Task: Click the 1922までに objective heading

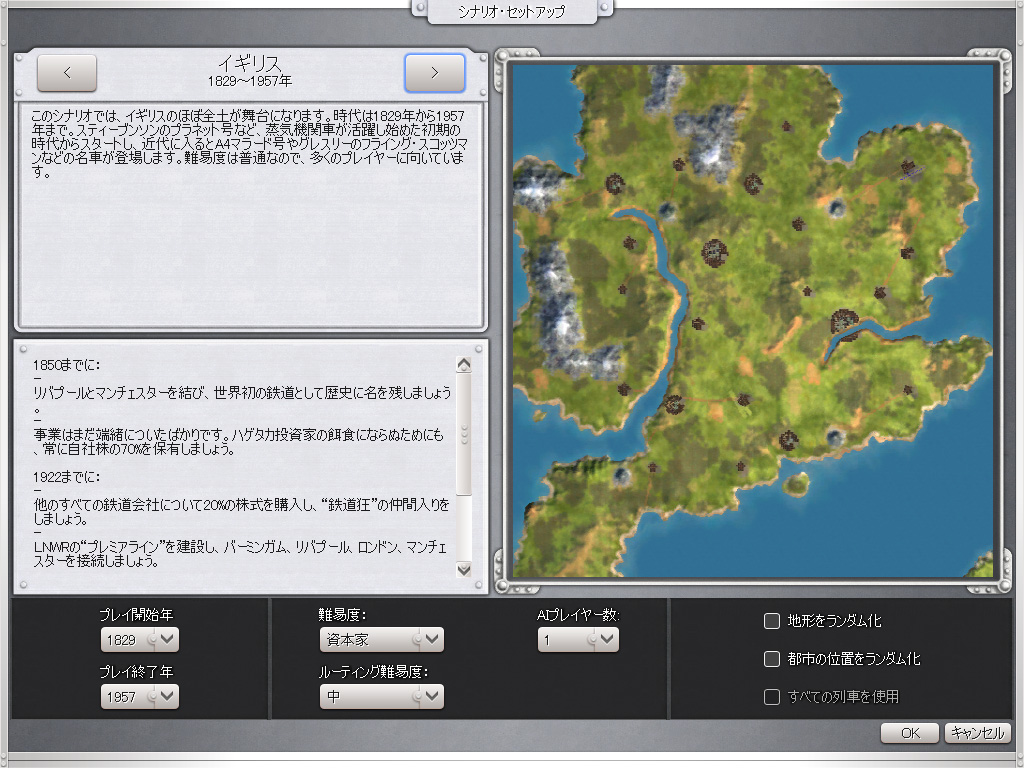Action: [67, 477]
